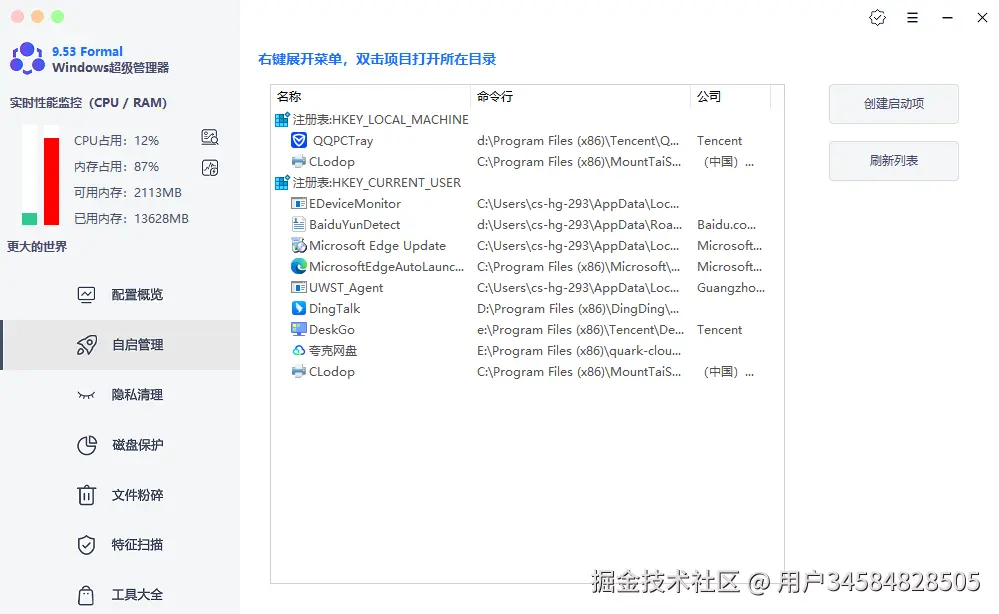Click the QQPCTray shield icon
The image size is (999, 614).
pyautogui.click(x=299, y=140)
